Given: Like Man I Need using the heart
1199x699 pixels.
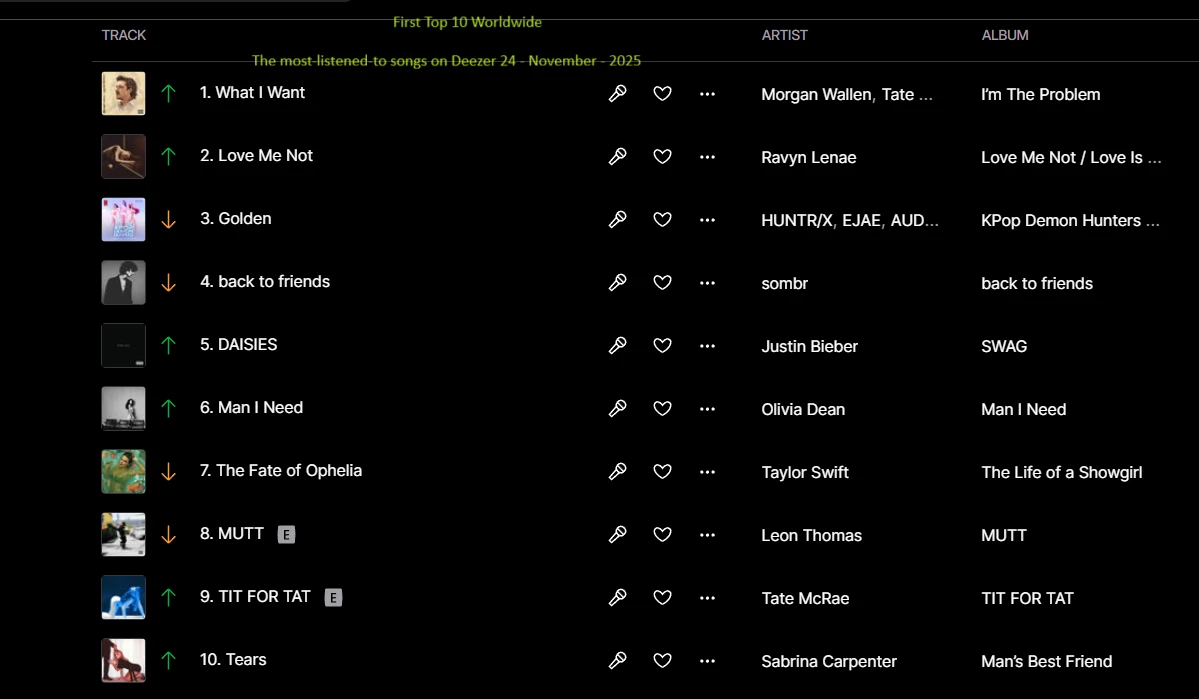Looking at the screenshot, I should 662,408.
